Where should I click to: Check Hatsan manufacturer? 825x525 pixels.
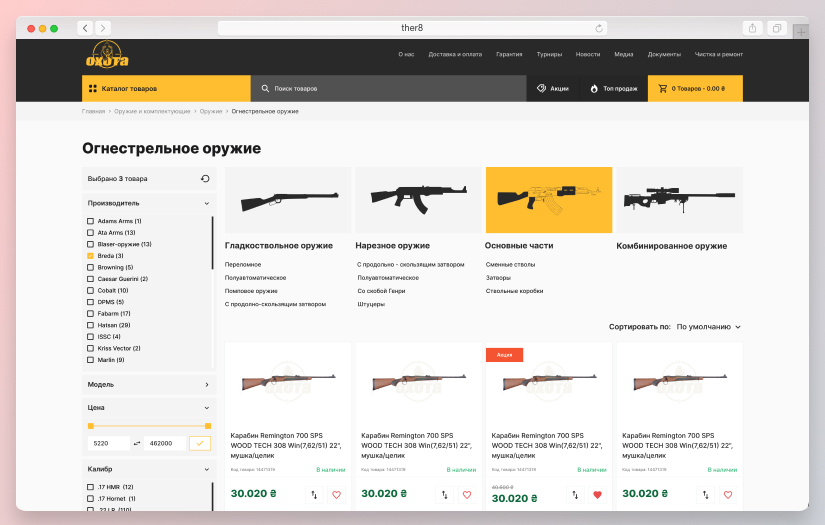90,325
